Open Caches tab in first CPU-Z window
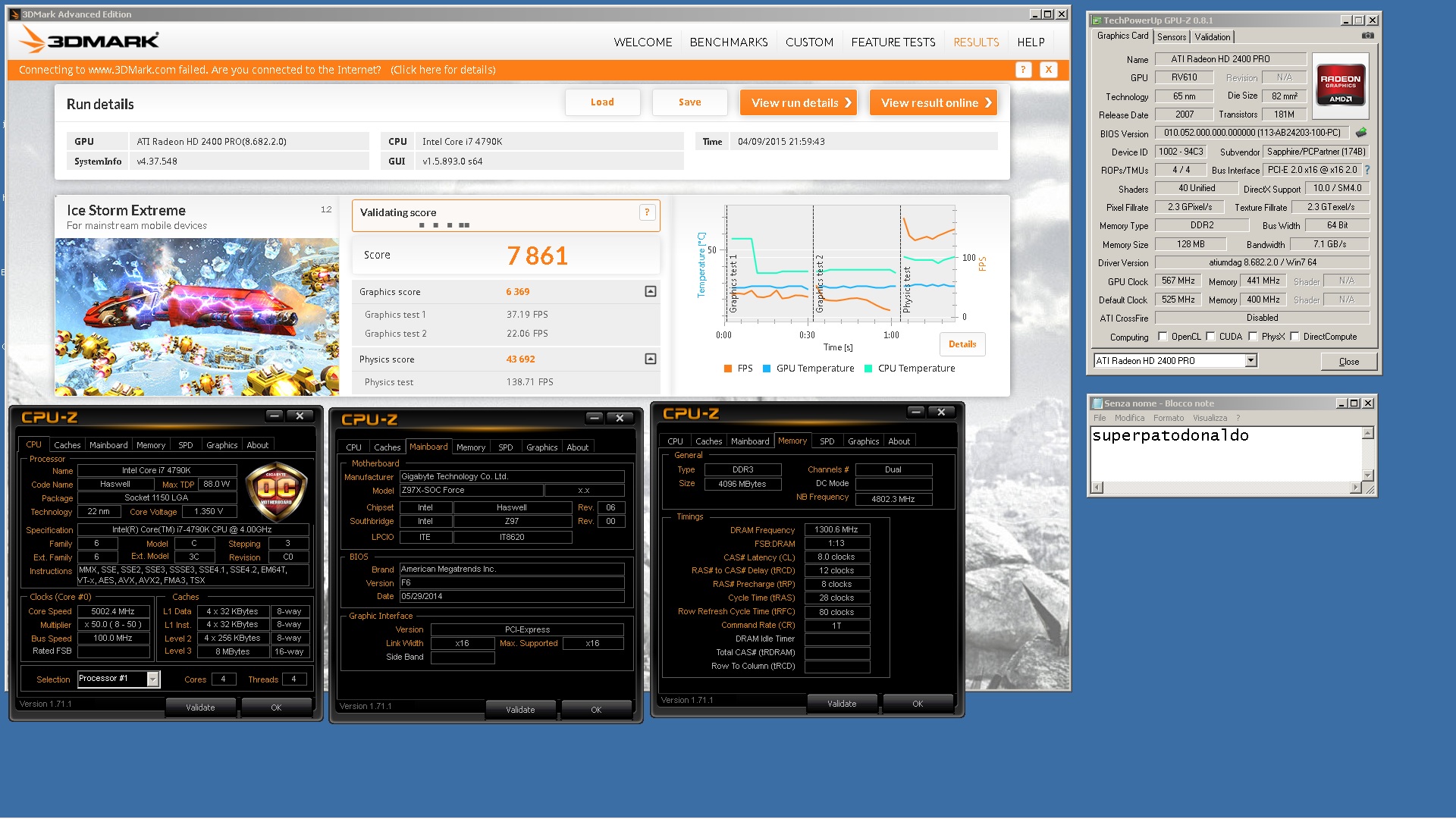 [x=67, y=445]
